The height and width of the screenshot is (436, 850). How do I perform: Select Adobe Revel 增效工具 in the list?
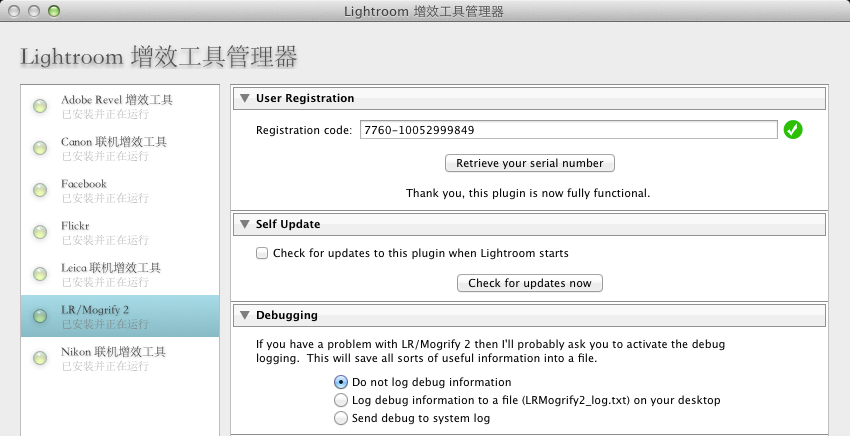point(116,100)
